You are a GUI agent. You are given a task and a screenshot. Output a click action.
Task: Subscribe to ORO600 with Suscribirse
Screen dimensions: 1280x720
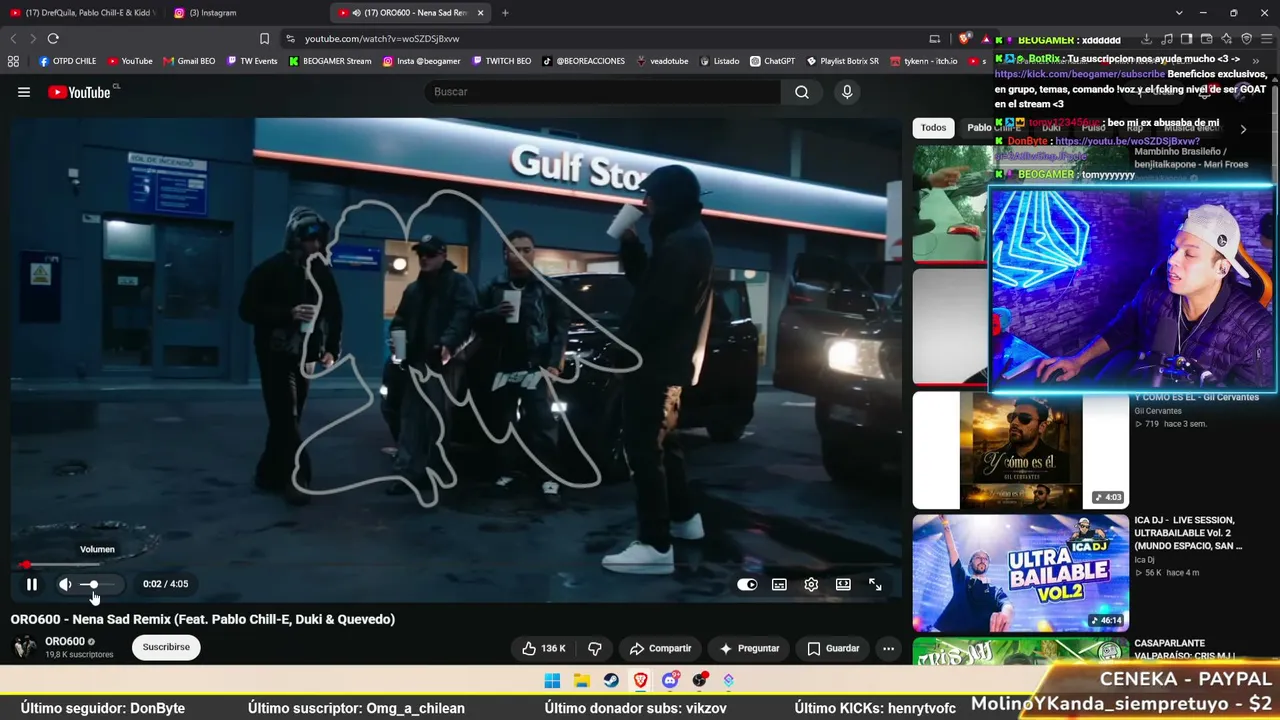coord(166,647)
